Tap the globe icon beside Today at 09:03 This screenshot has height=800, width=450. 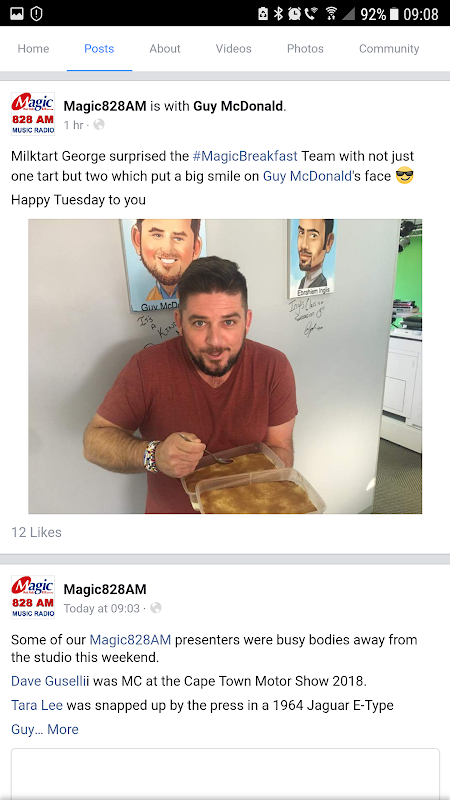(x=156, y=608)
